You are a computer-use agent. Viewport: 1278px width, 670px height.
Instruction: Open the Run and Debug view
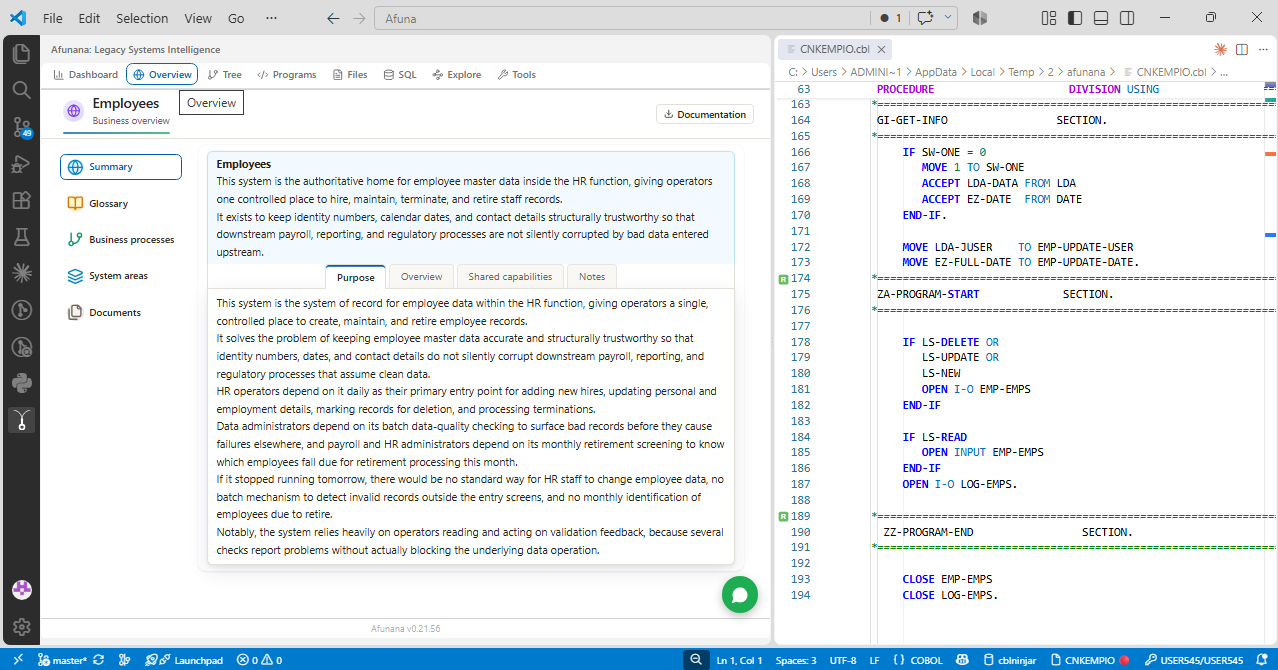pos(21,164)
